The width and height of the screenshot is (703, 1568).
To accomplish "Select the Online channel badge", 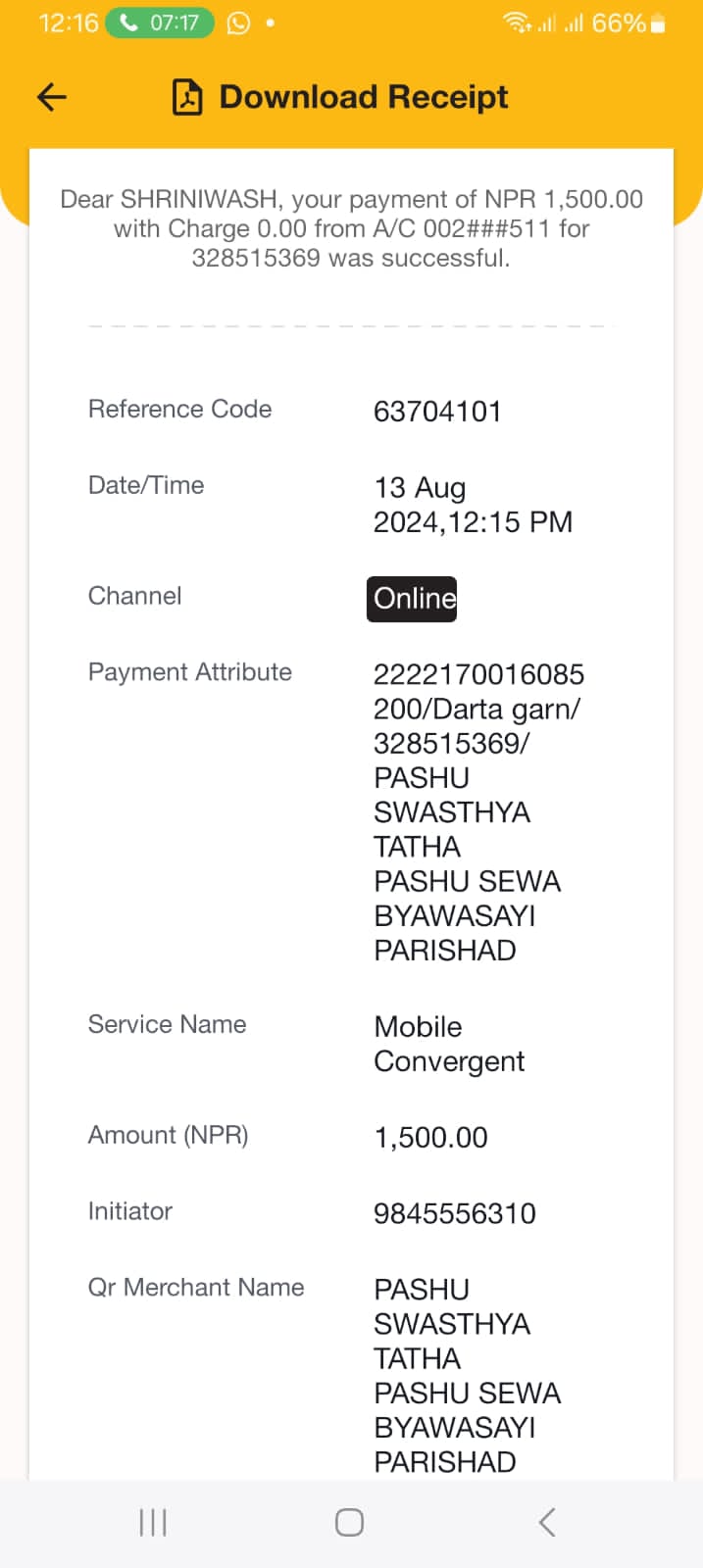I will click(412, 599).
